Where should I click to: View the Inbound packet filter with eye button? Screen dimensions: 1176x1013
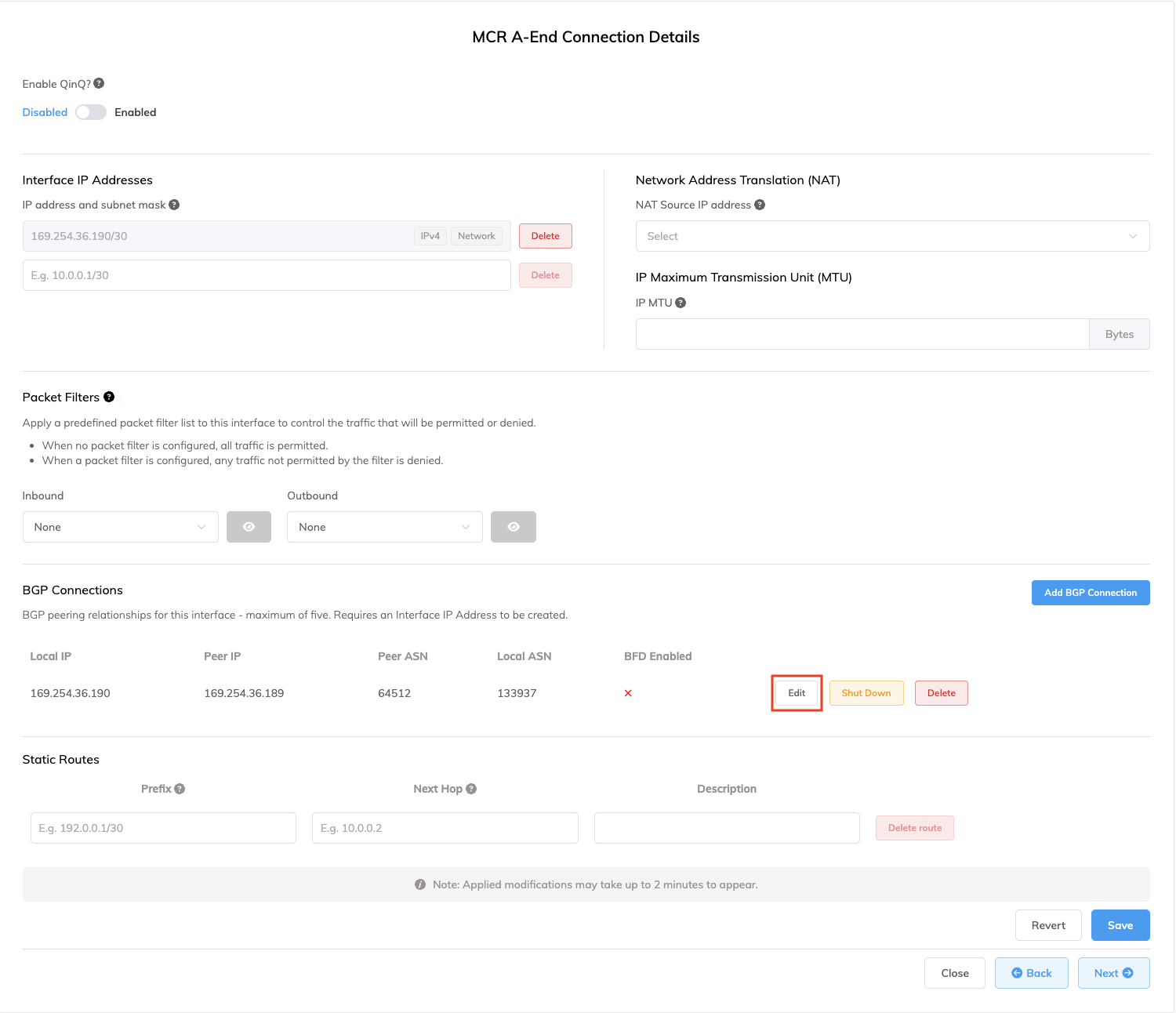click(x=249, y=527)
